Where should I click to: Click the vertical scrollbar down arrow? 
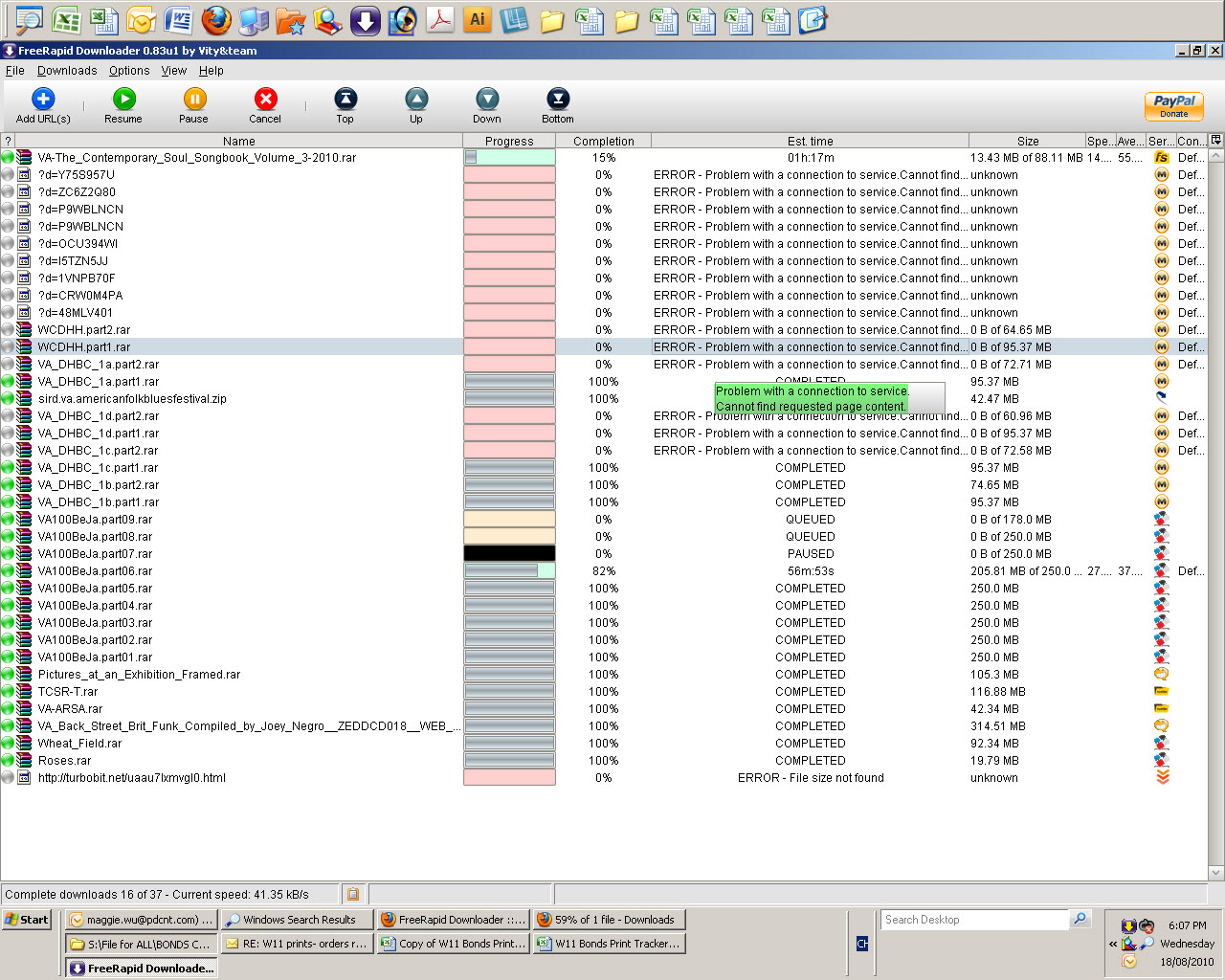click(x=1216, y=873)
